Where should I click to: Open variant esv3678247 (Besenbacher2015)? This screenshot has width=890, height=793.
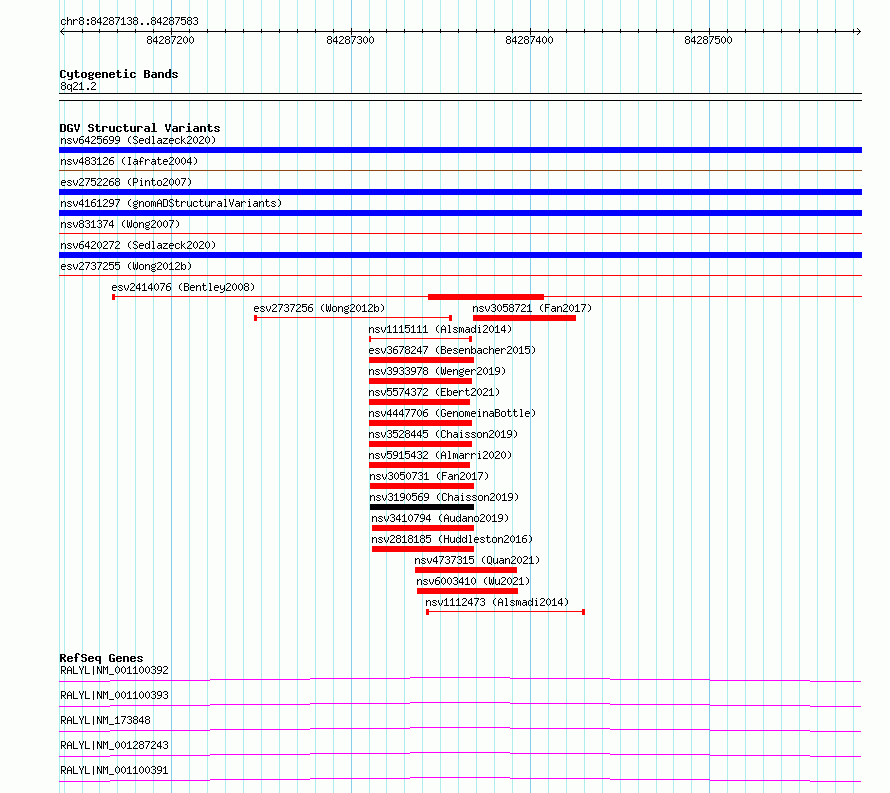coord(452,350)
